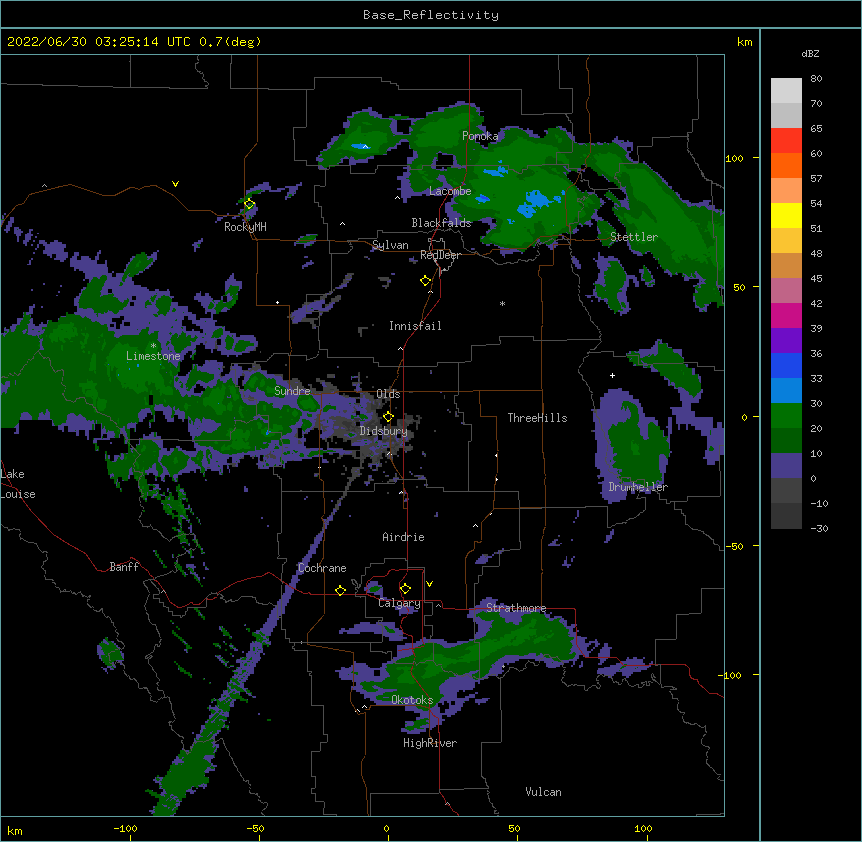This screenshot has height=842, width=862.
Task: Click the Strathmore city label
Action: [516, 608]
